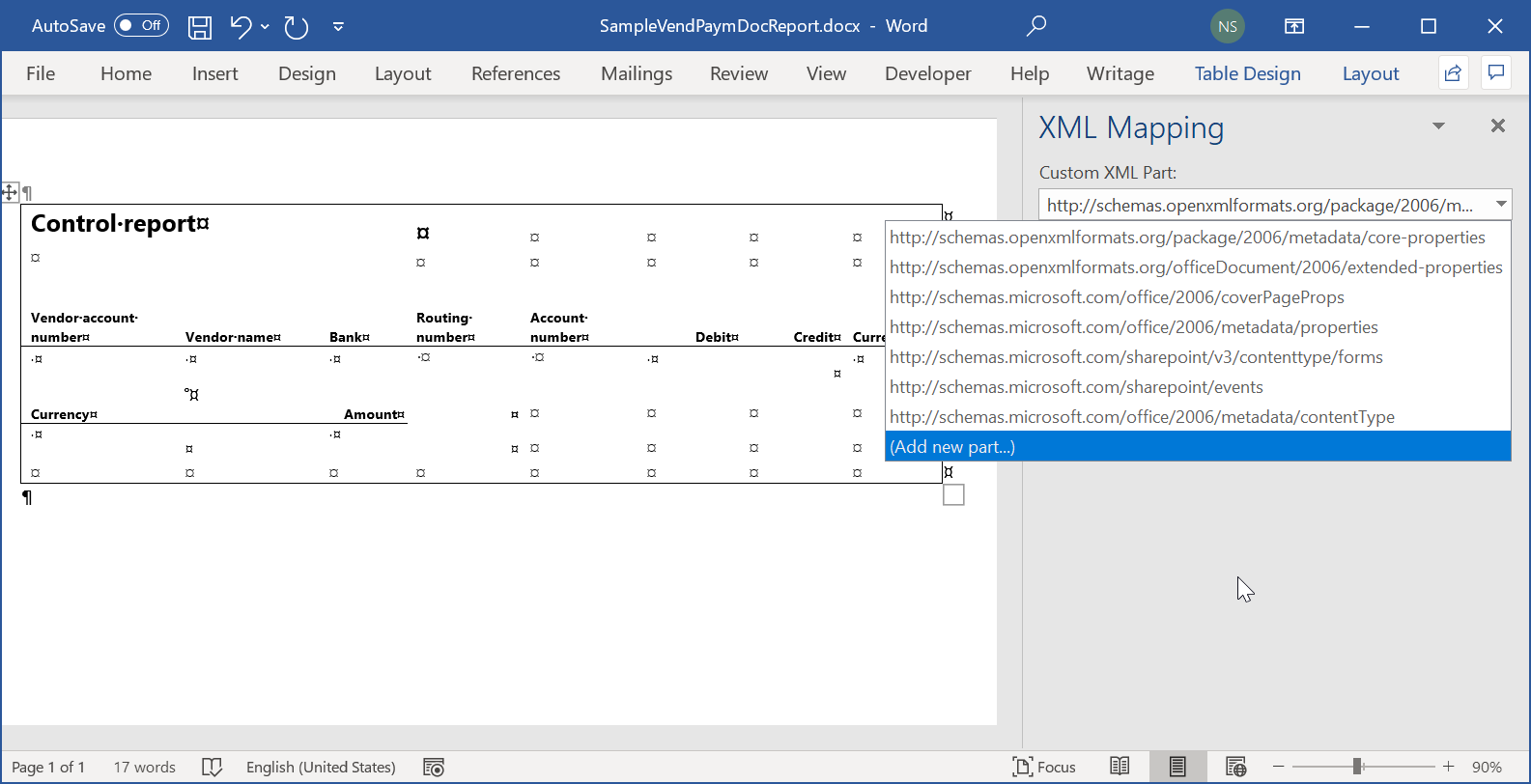Select the core-properties XML part
The height and width of the screenshot is (784, 1531).
1198,238
